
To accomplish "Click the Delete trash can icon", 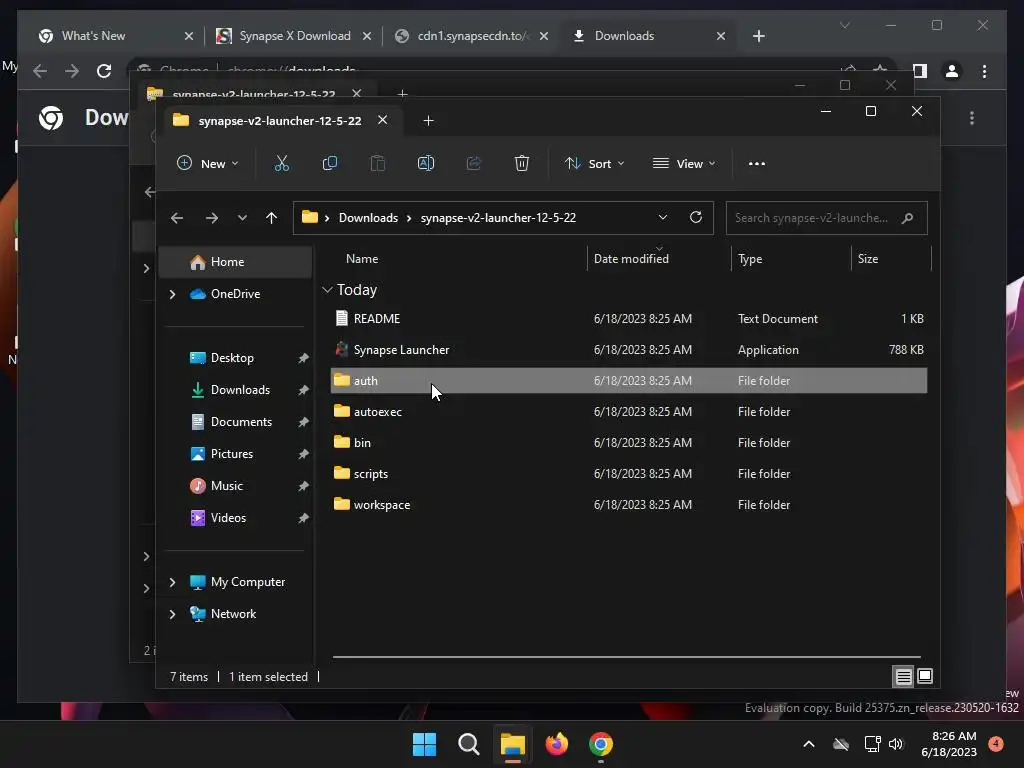I will 521,163.
